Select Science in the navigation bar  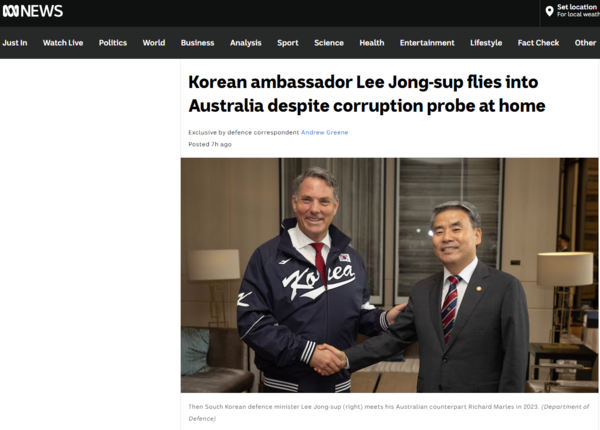pos(329,43)
